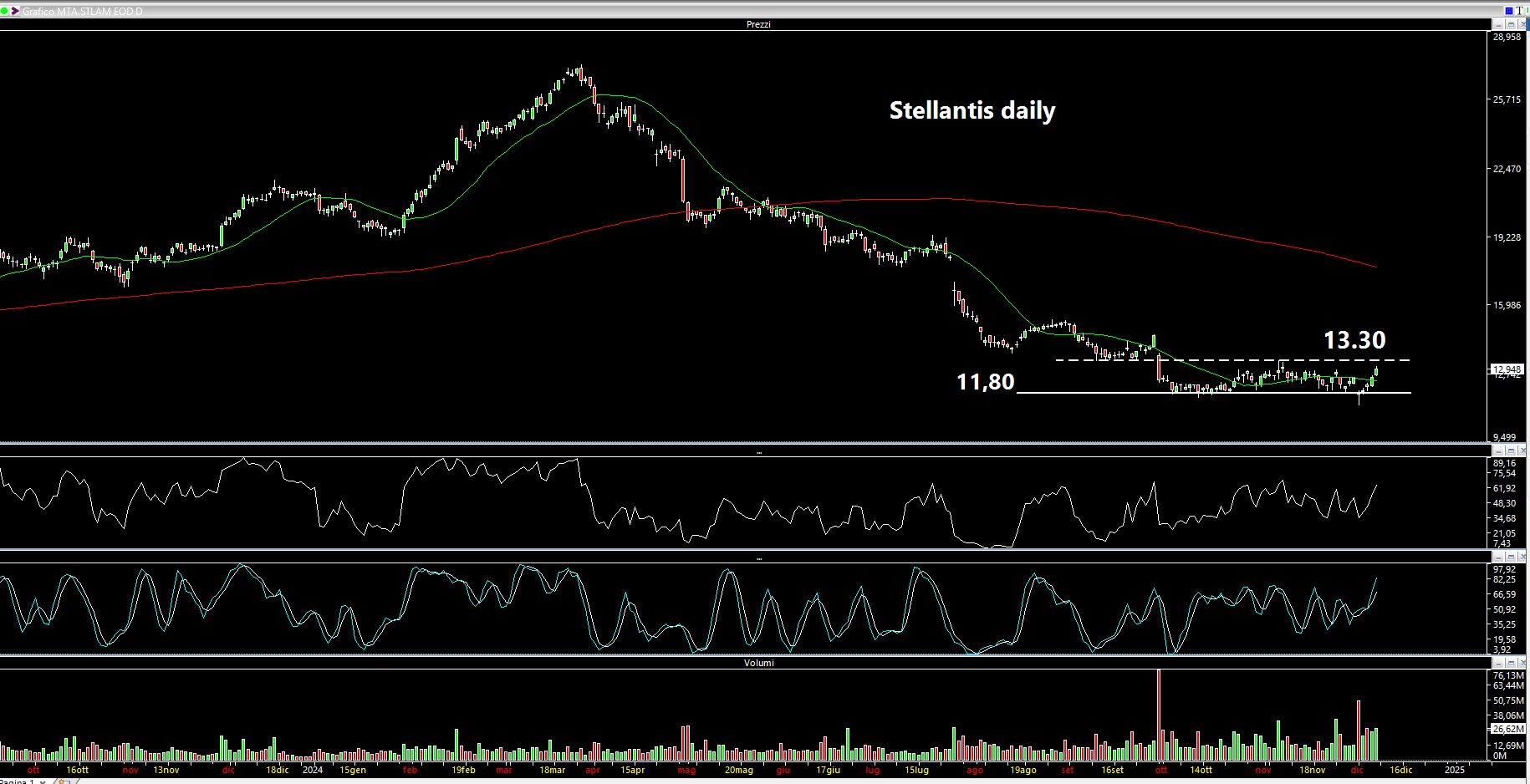Click the tallest volume bar in October
Viewport: 1530px width, 784px height.
[1159, 715]
